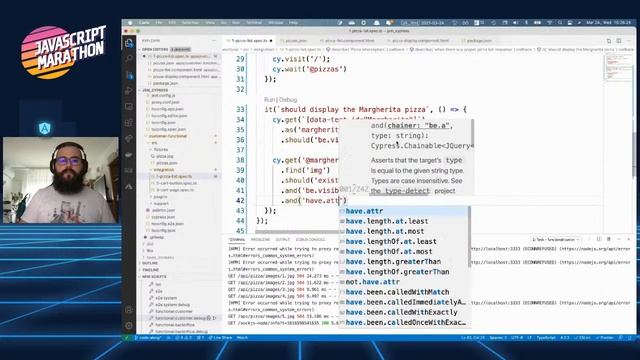Open the Manage gear icon in activity bar
The height and width of the screenshot is (360, 640).
coord(129,325)
